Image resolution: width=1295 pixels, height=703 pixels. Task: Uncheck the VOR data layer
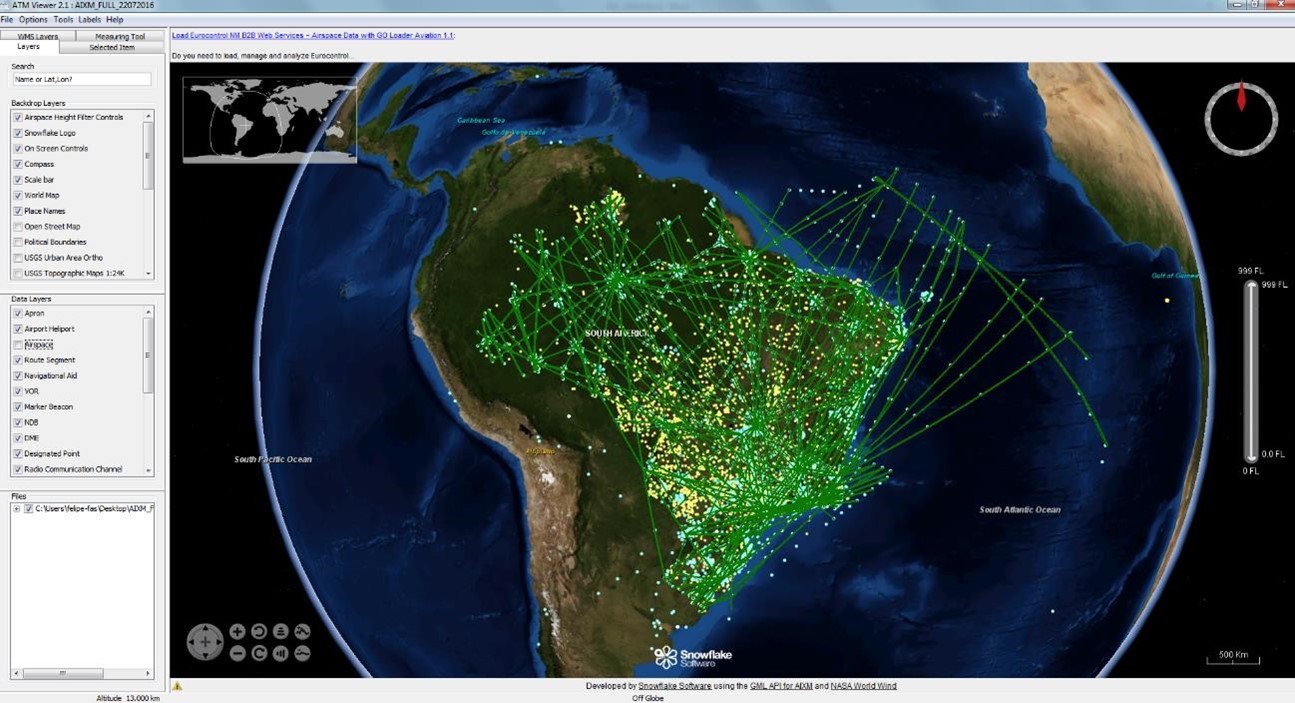point(18,391)
